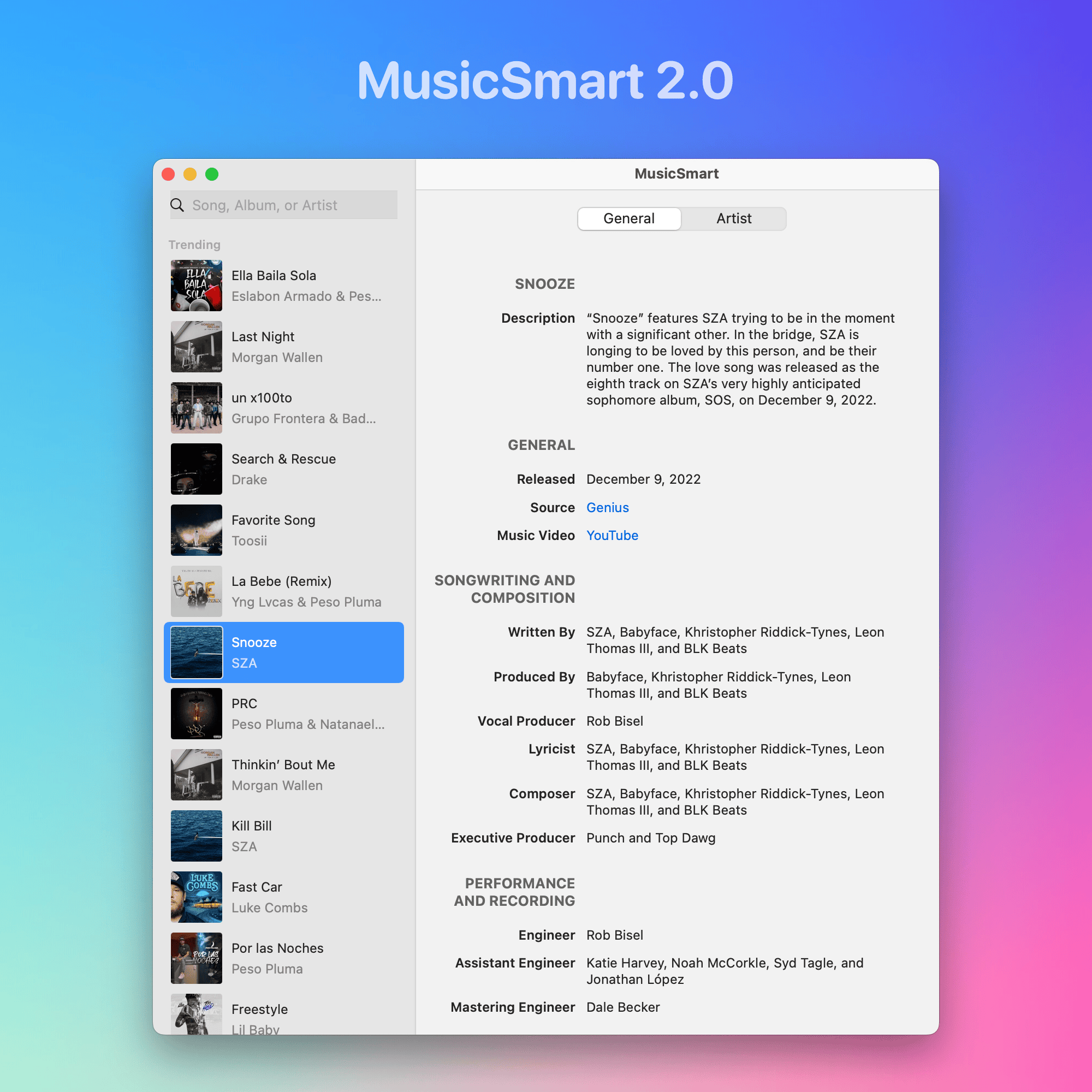Choose the La Bebe (Remix) title

pos(282,581)
